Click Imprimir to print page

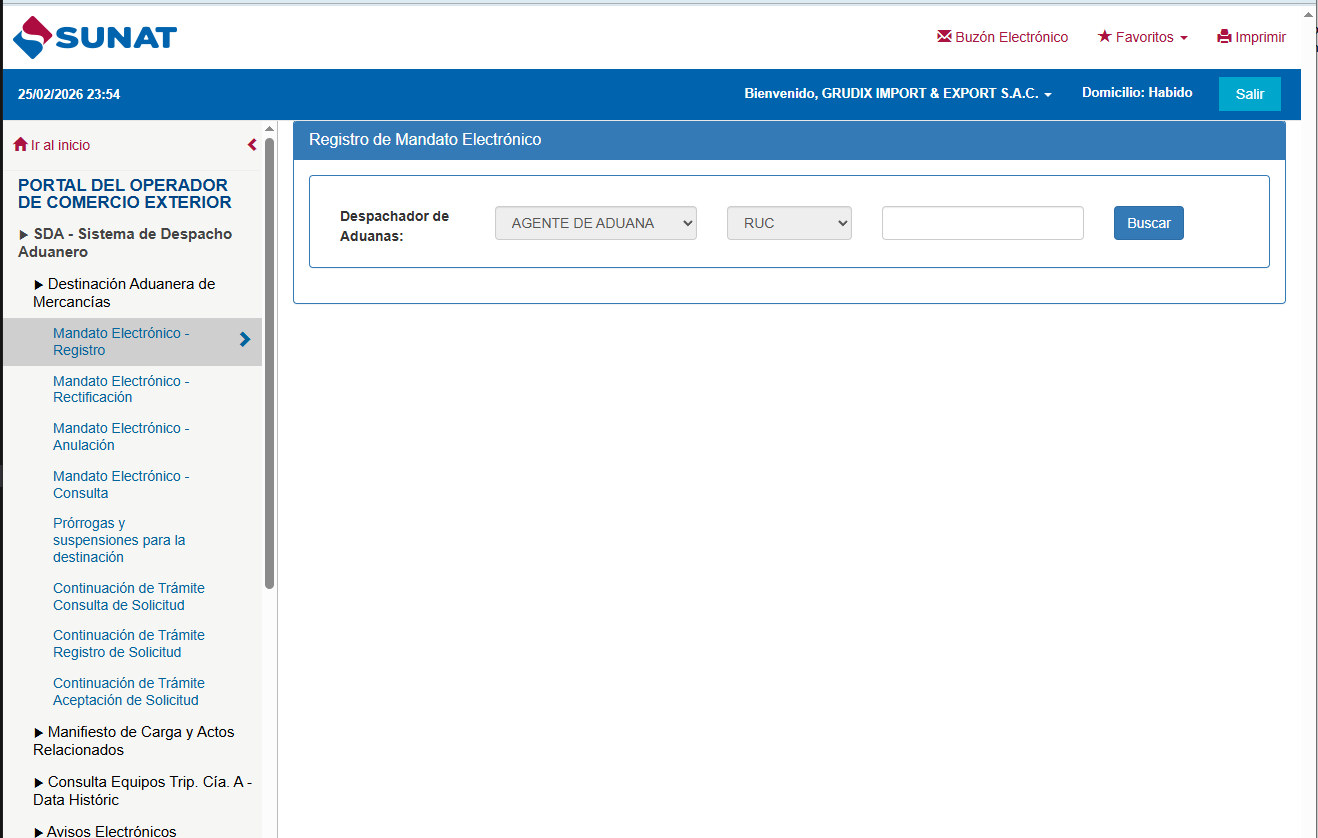[1251, 37]
